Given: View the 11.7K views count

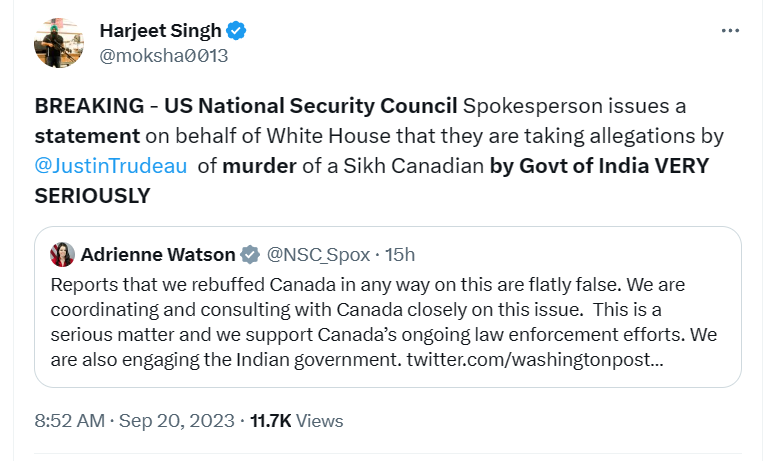Looking at the screenshot, I should pos(270,421).
